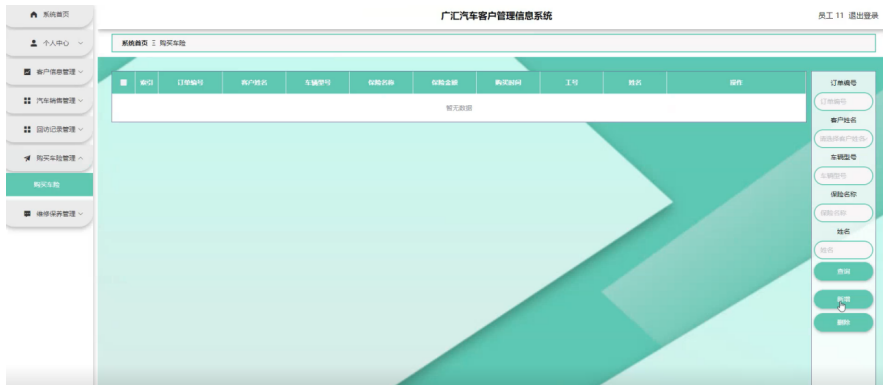Image resolution: width=885 pixels, height=385 pixels.
Task: Open the 客户姓名 selection dropdown
Action: 843,139
